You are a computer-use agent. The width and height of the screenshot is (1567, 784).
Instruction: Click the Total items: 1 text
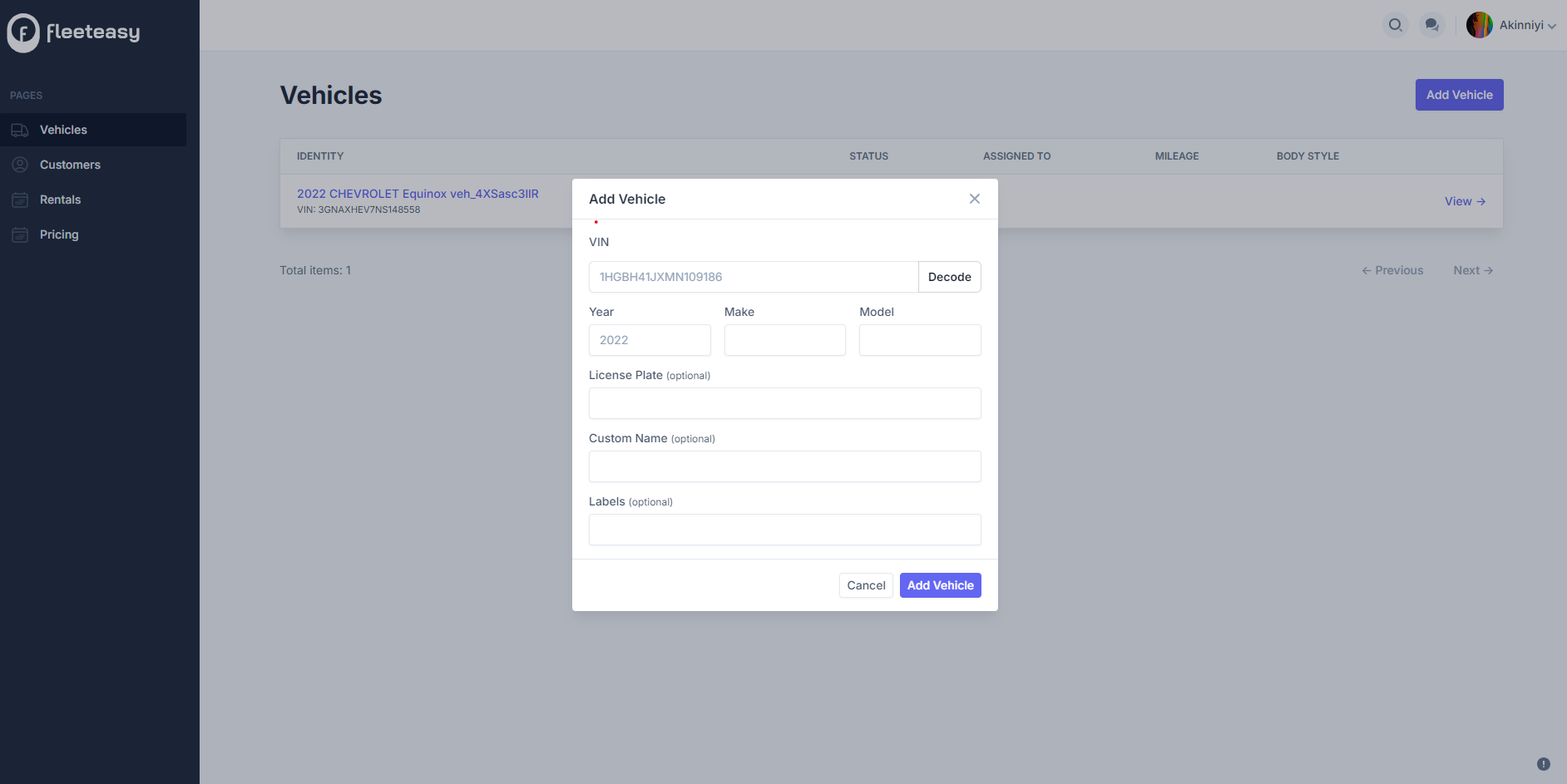pyautogui.click(x=315, y=270)
